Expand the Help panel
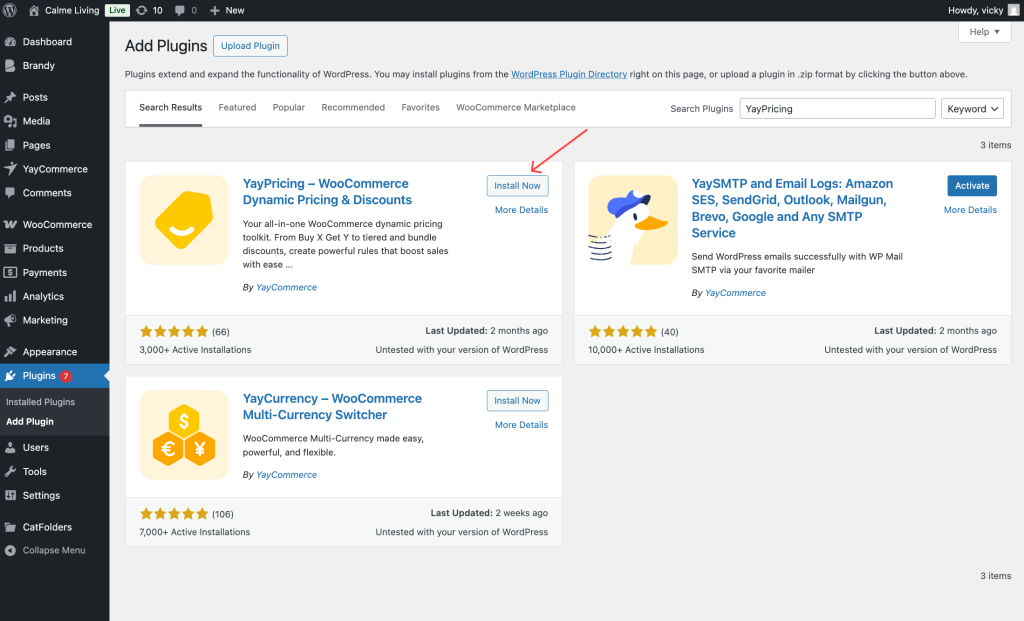Image resolution: width=1024 pixels, height=621 pixels. [984, 31]
